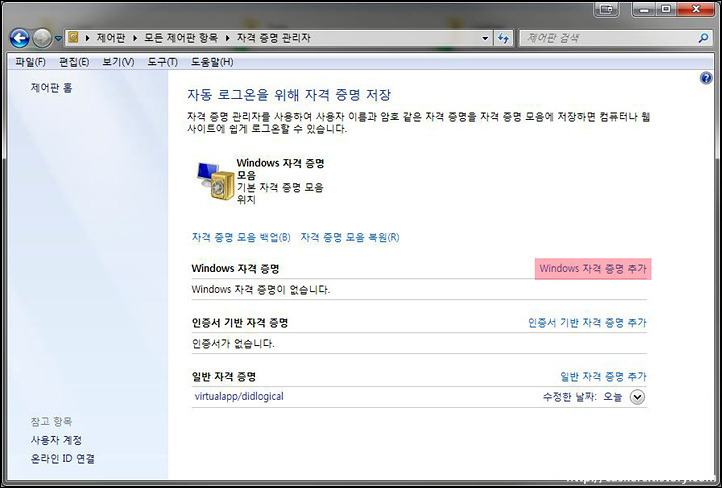Viewport: 722px width, 488px height.
Task: Click the title bar button left of minimize
Action: 606,9
